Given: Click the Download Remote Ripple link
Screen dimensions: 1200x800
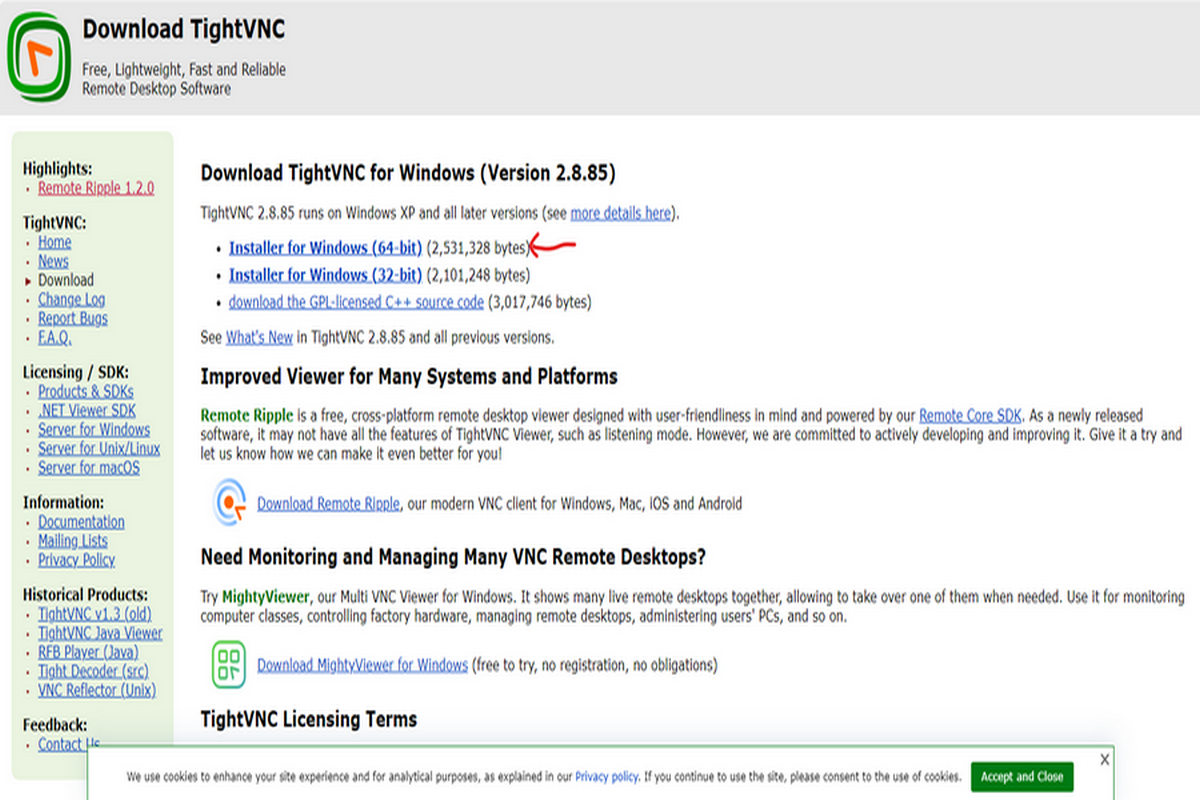Looking at the screenshot, I should pyautogui.click(x=328, y=504).
